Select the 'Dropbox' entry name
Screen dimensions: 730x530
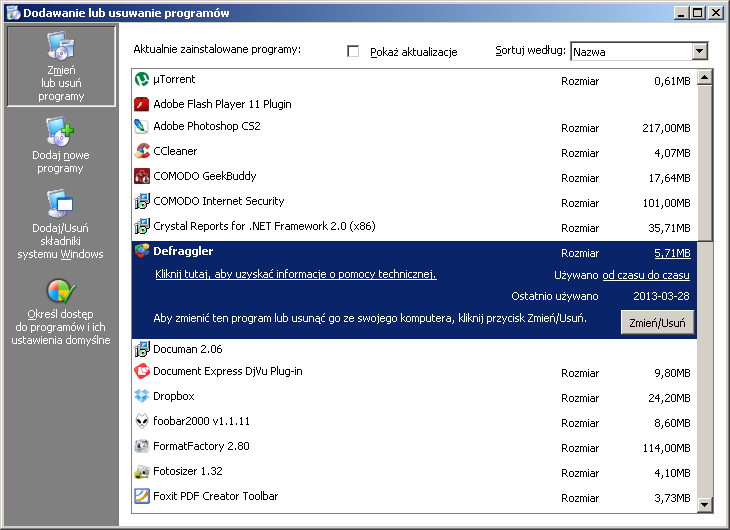pos(174,396)
